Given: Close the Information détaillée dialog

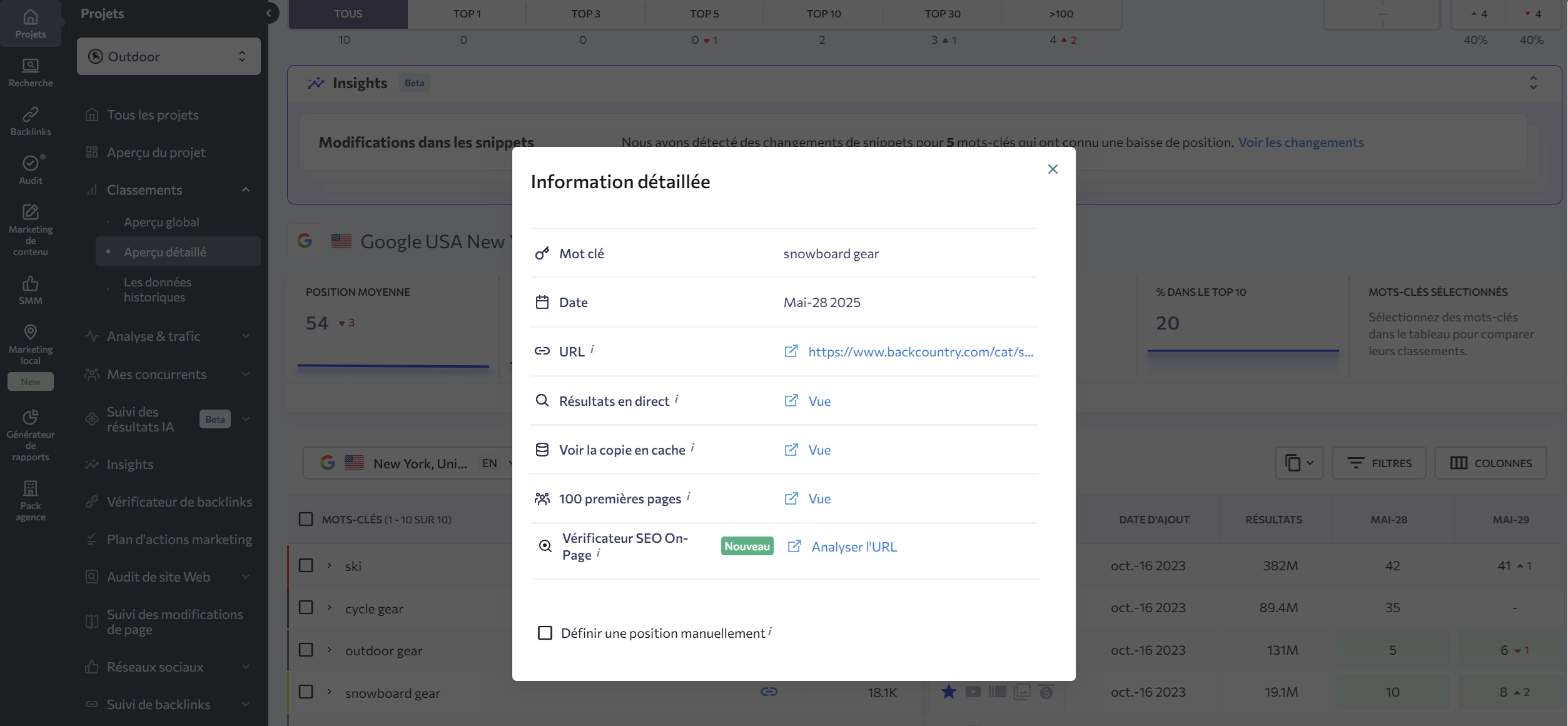Looking at the screenshot, I should point(1053,169).
